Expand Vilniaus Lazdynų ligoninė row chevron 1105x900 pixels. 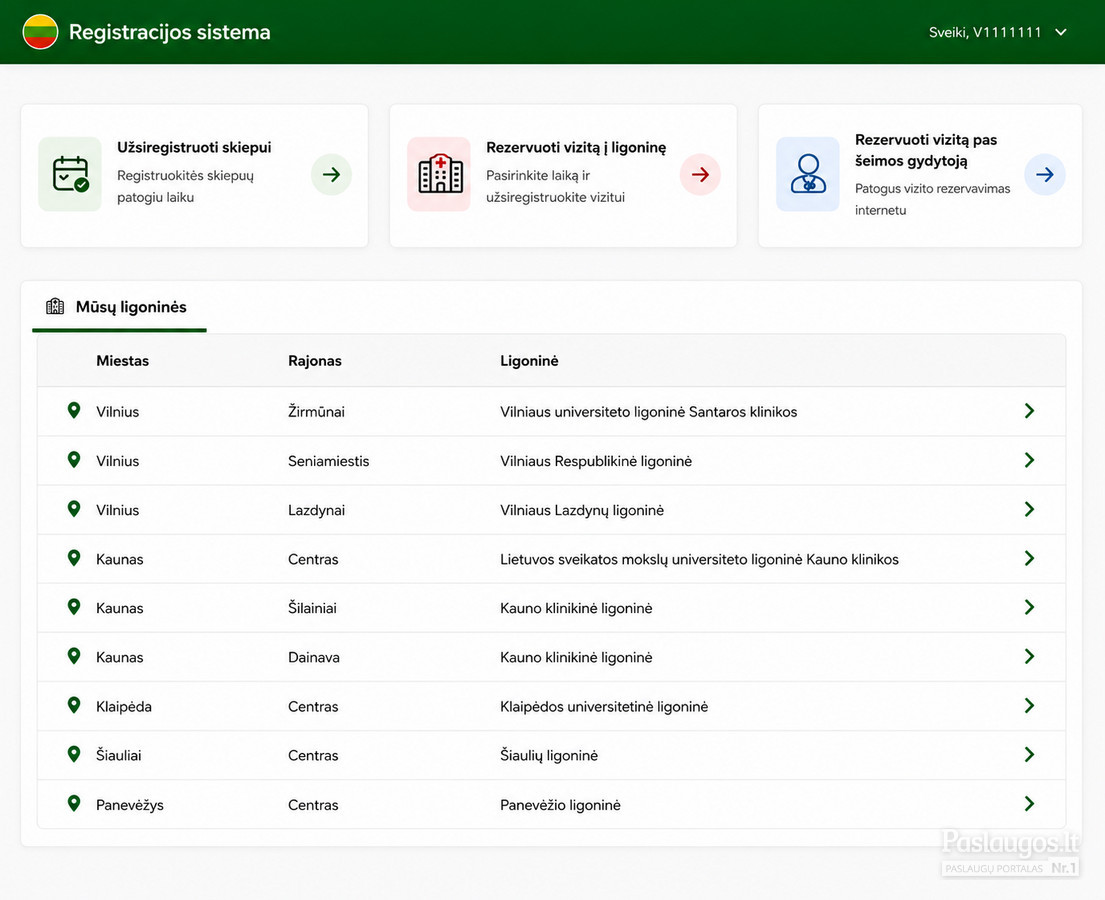[x=1029, y=509]
